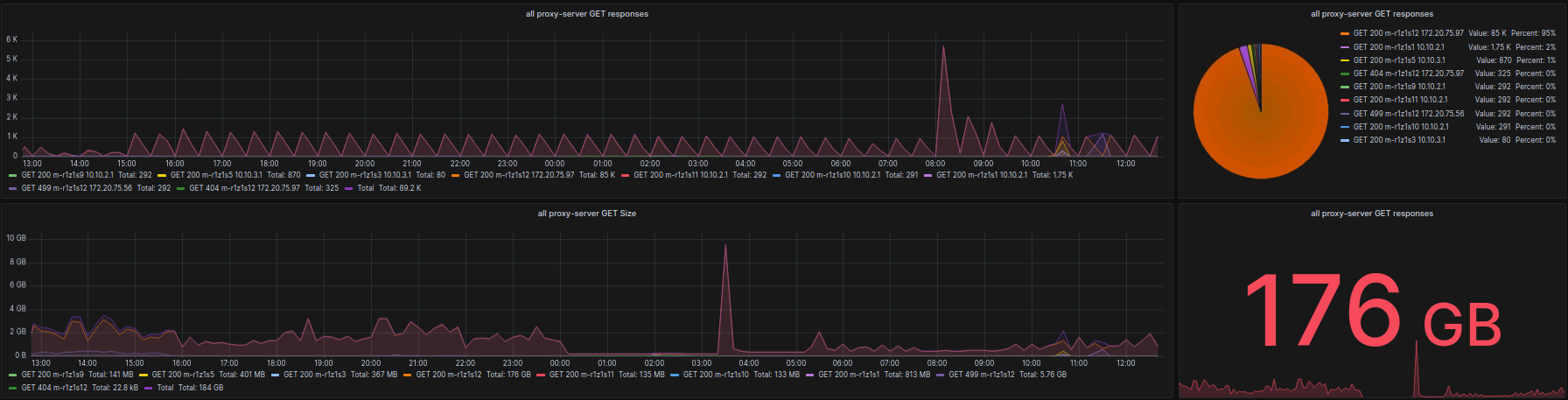
Task: Click the 10 GB spike in GET Size graph
Action: coord(725,247)
